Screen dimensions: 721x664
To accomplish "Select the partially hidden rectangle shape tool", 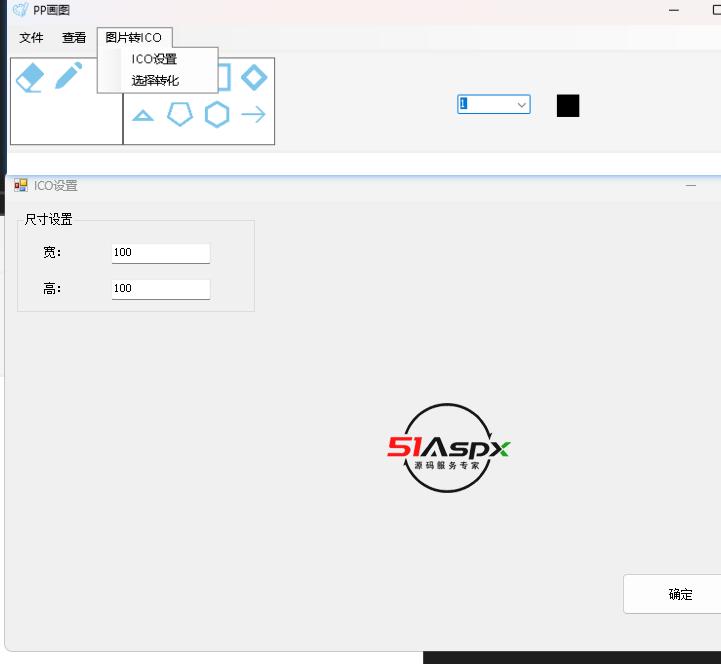I will pyautogui.click(x=224, y=77).
